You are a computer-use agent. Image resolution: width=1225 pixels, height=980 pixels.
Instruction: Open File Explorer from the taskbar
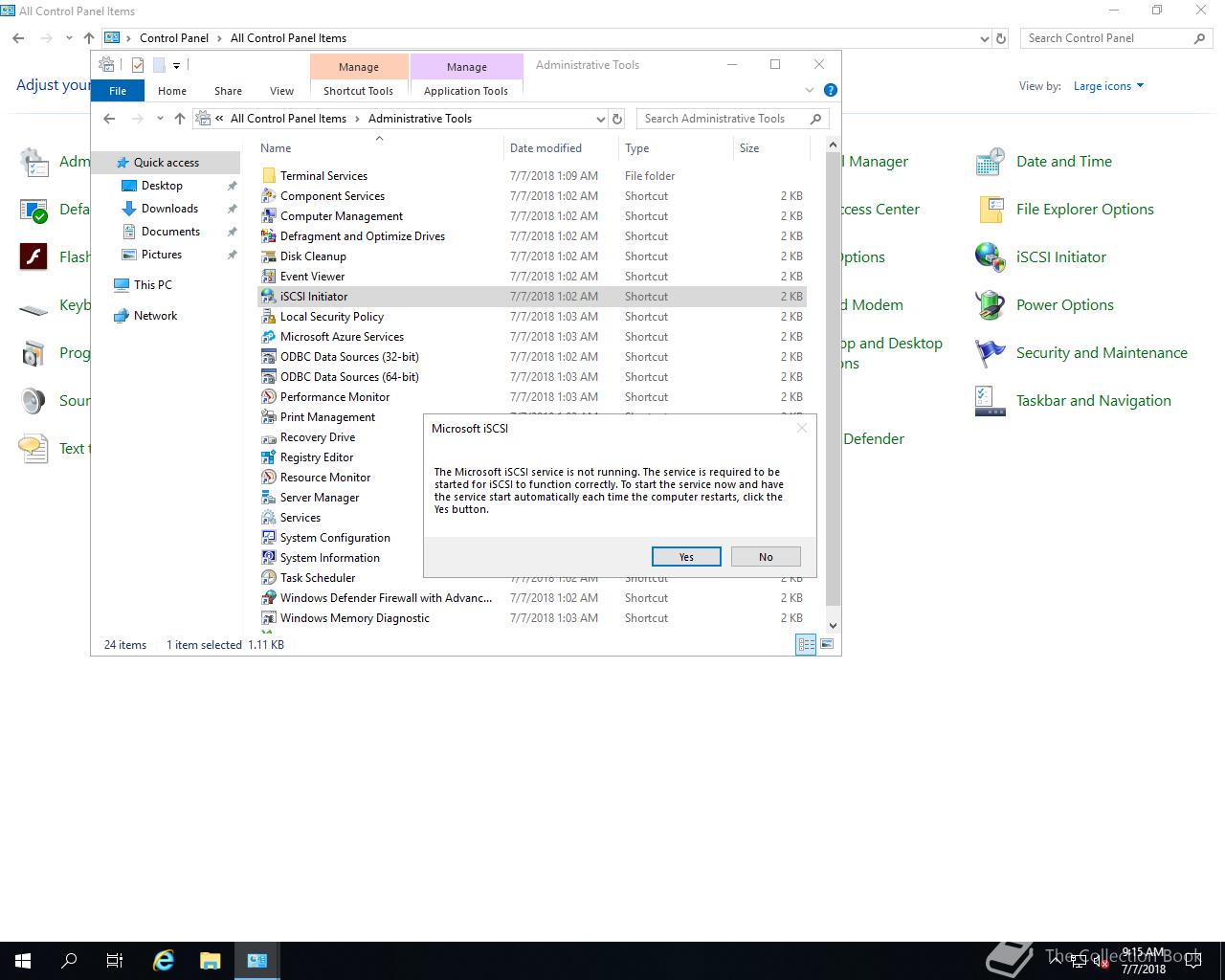click(x=211, y=961)
